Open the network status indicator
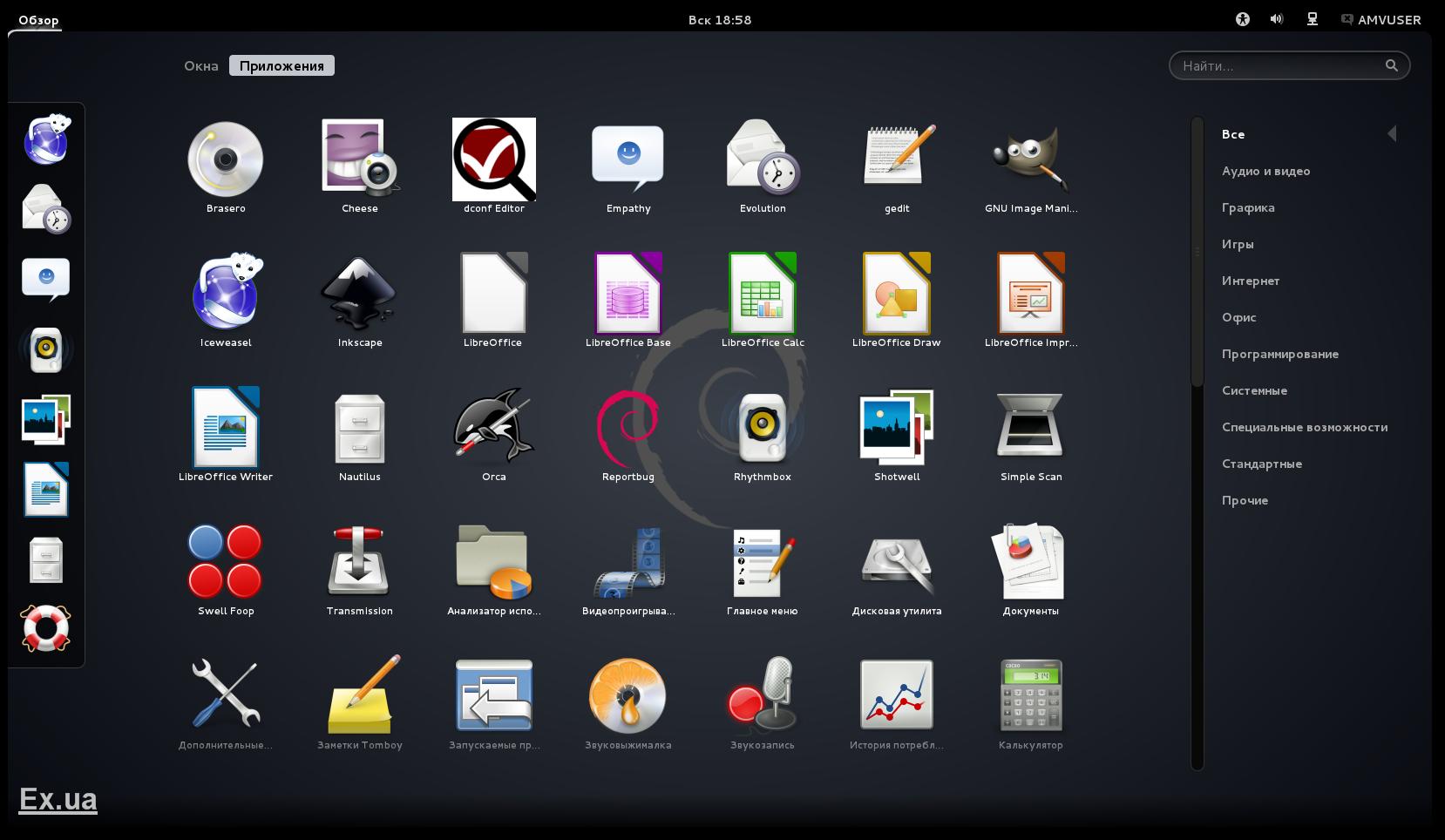This screenshot has width=1445, height=840. tap(1313, 19)
